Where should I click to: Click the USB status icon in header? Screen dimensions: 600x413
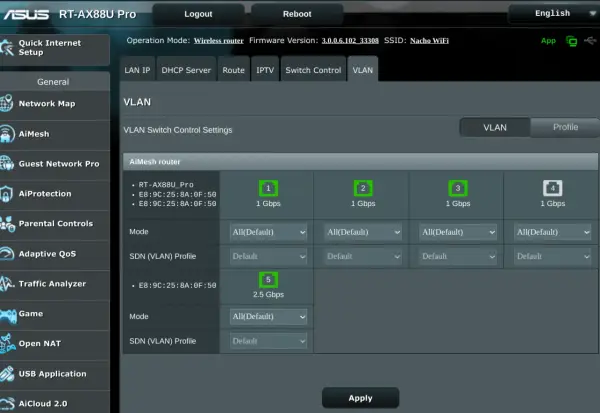click(x=590, y=40)
